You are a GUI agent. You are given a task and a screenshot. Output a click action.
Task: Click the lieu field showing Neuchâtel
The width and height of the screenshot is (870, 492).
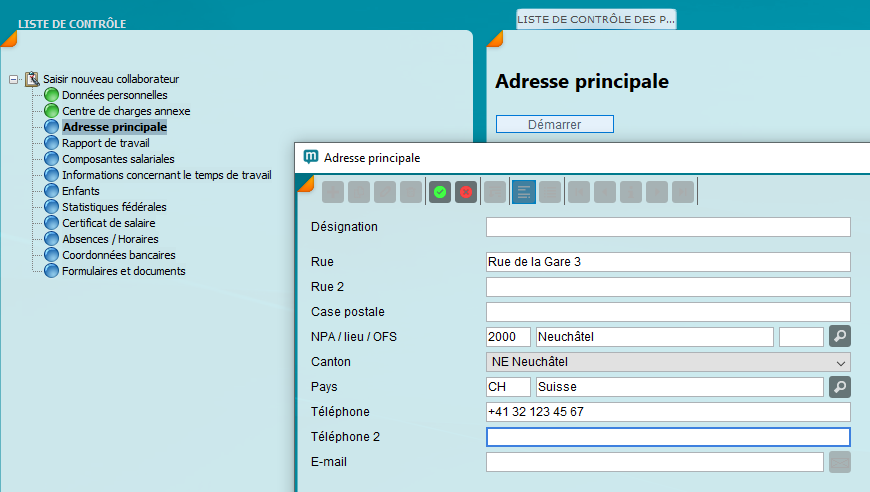[x=655, y=337]
